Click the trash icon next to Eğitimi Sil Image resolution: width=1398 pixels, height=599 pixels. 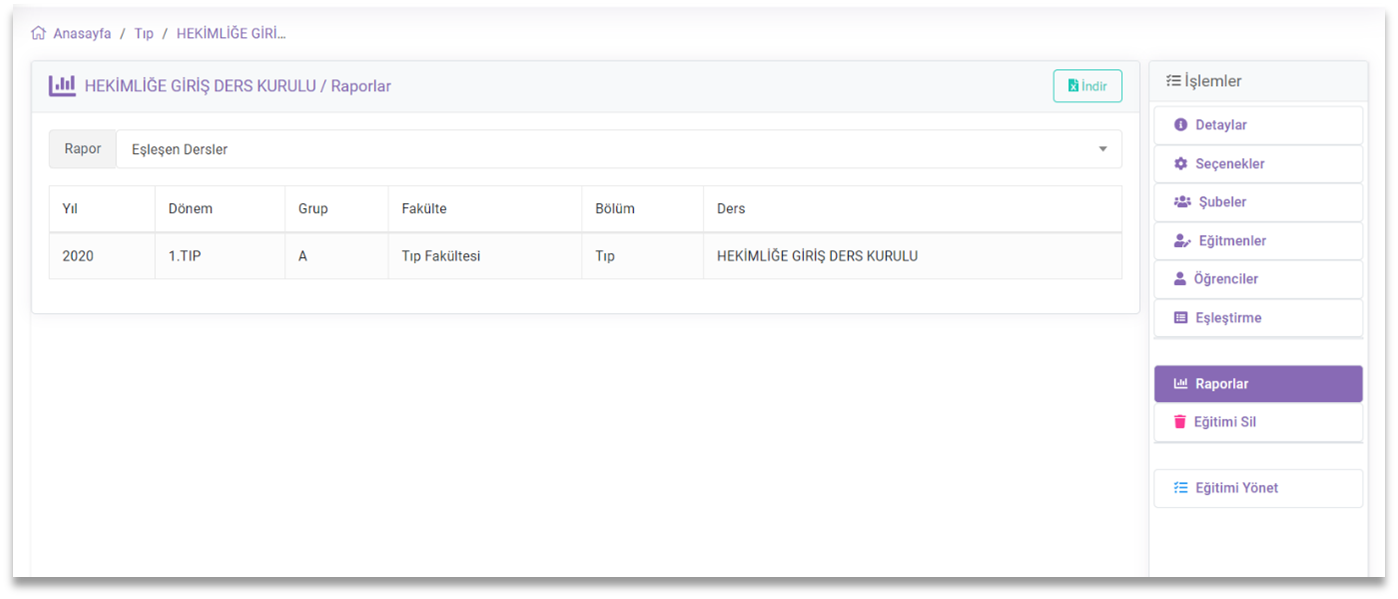pyautogui.click(x=1179, y=421)
